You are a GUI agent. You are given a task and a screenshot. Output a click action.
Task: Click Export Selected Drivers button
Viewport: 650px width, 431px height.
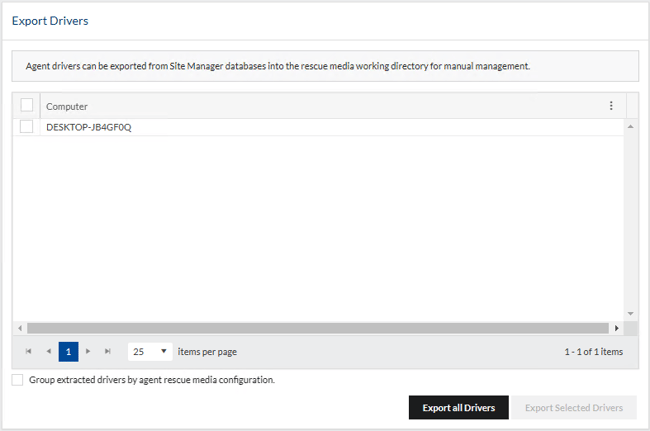pos(574,407)
